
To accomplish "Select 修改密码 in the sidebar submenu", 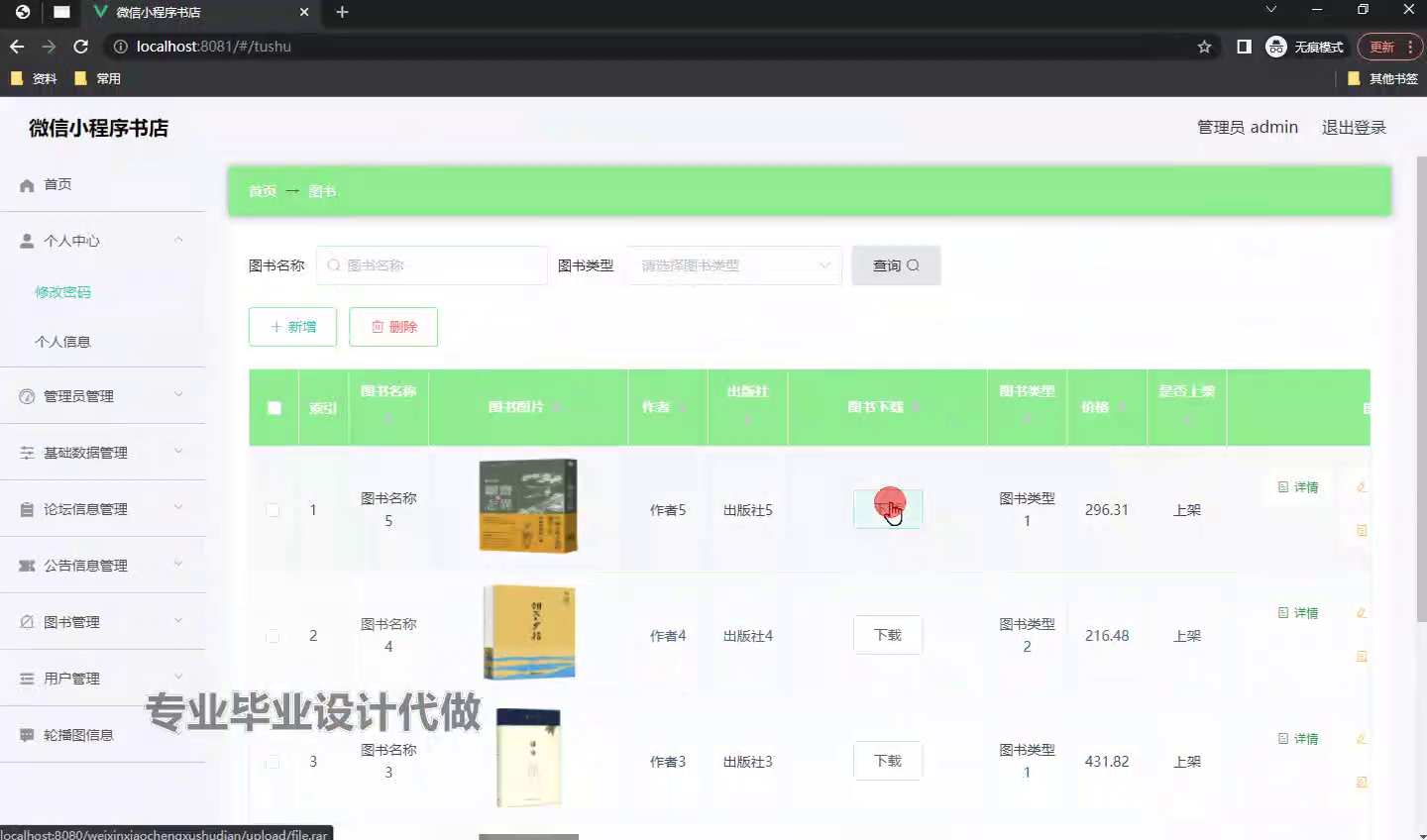I will pos(62,292).
